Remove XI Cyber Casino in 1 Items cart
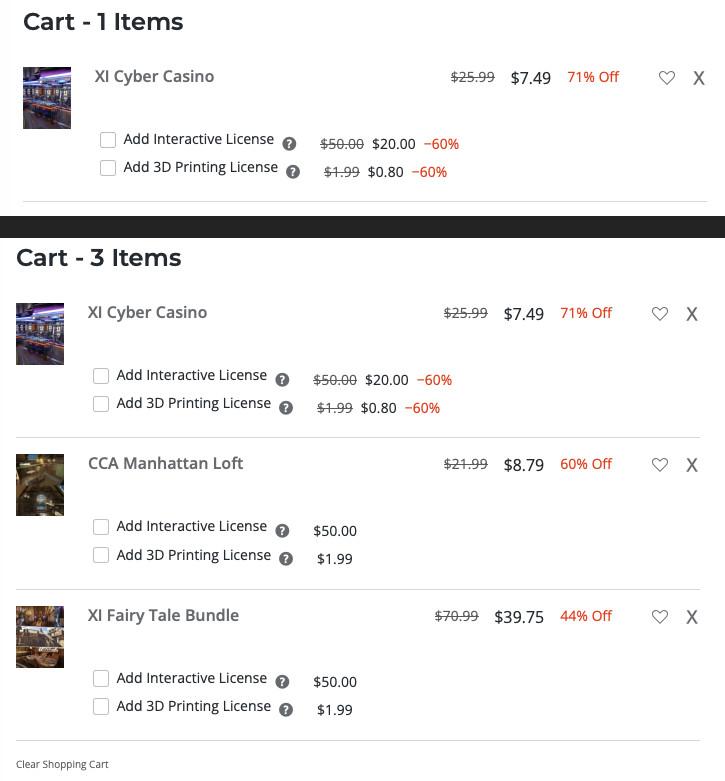725x781 pixels. [x=699, y=78]
